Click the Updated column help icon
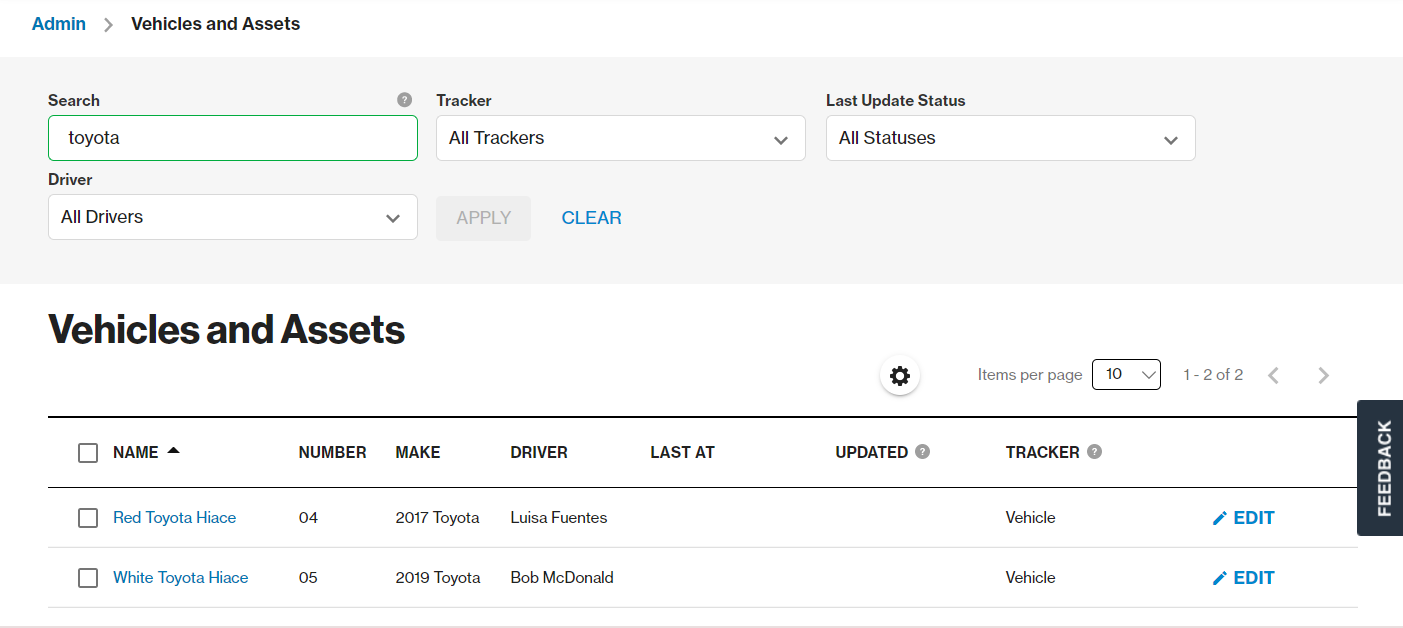This screenshot has height=628, width=1403. tap(922, 452)
